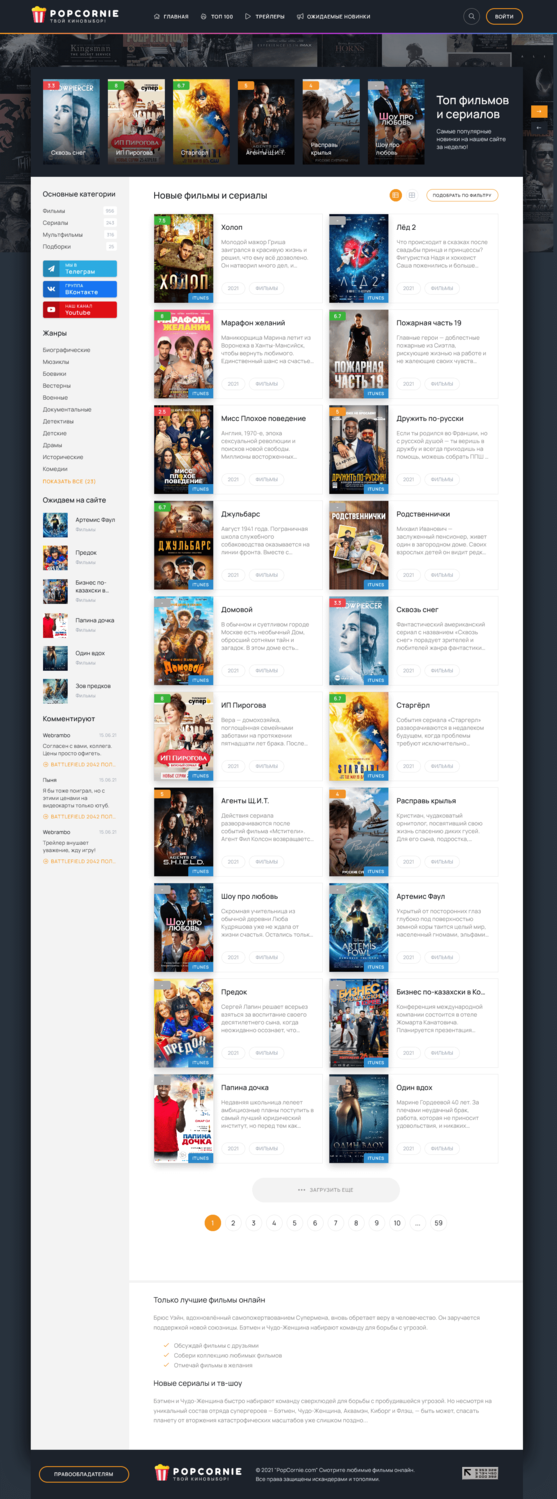557x1499 pixels.
Task: Click the footer counter badge icon
Action: (x=480, y=1473)
